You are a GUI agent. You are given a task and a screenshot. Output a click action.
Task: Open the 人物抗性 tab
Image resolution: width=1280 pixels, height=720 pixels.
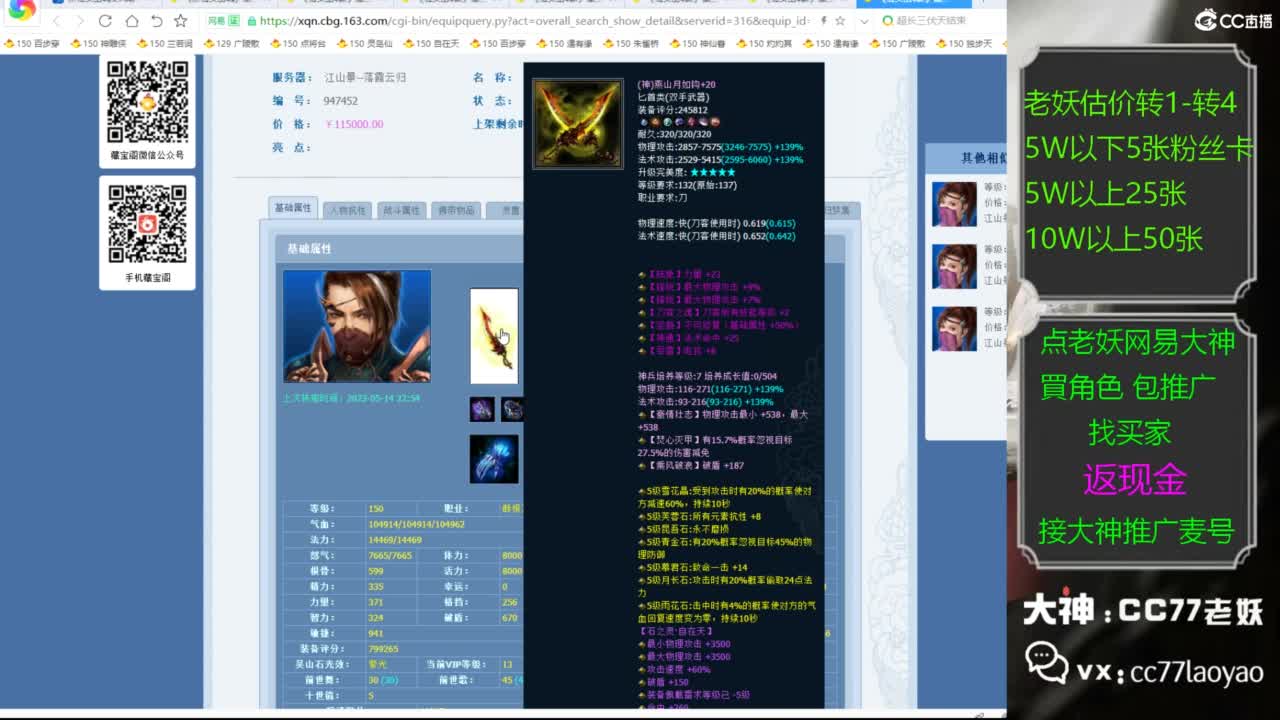[347, 210]
